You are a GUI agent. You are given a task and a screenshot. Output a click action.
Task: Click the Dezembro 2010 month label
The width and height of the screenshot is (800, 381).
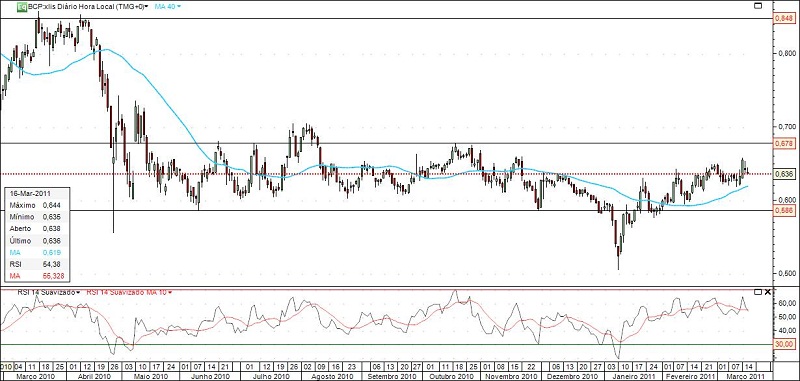tap(571, 376)
